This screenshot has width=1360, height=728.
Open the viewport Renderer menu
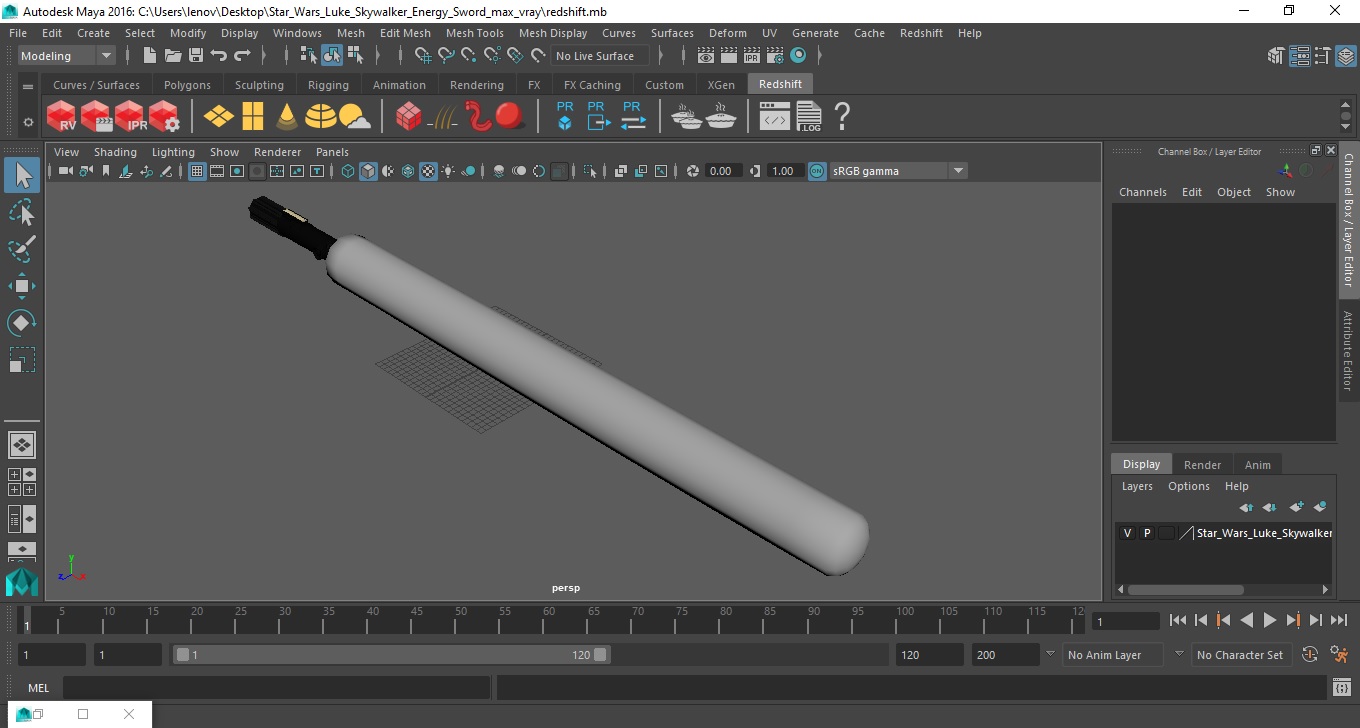click(x=277, y=152)
